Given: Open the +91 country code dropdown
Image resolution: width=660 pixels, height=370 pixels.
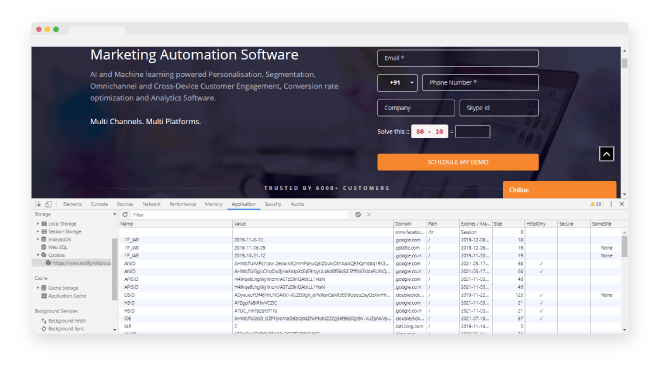Looking at the screenshot, I should click(x=397, y=83).
